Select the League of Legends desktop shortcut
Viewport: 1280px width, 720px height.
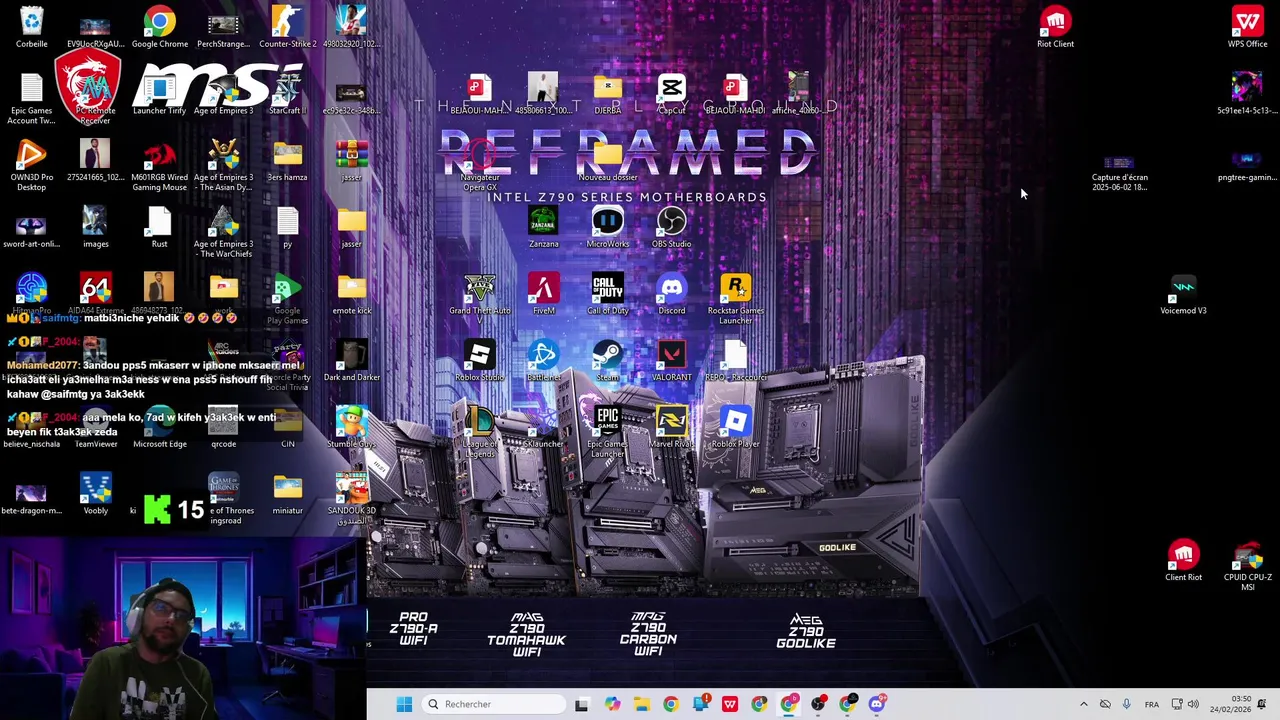479,432
